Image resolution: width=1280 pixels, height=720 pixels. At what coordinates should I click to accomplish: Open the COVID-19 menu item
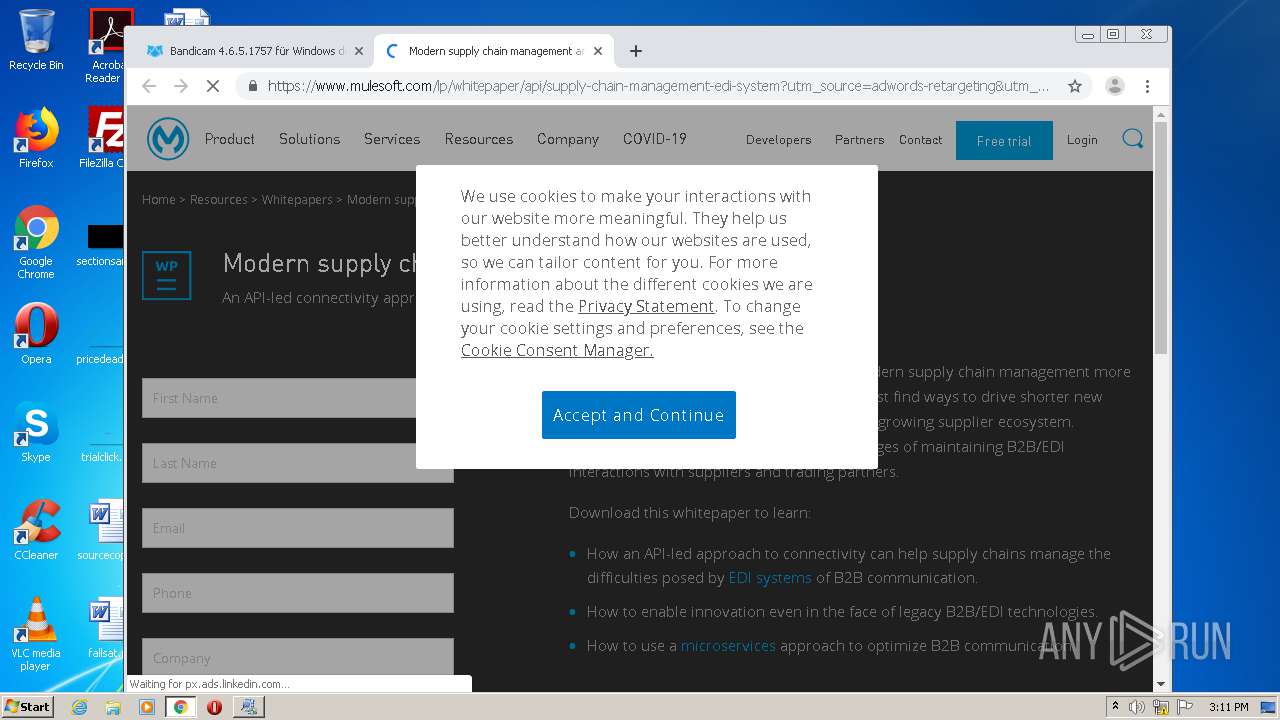click(x=655, y=139)
